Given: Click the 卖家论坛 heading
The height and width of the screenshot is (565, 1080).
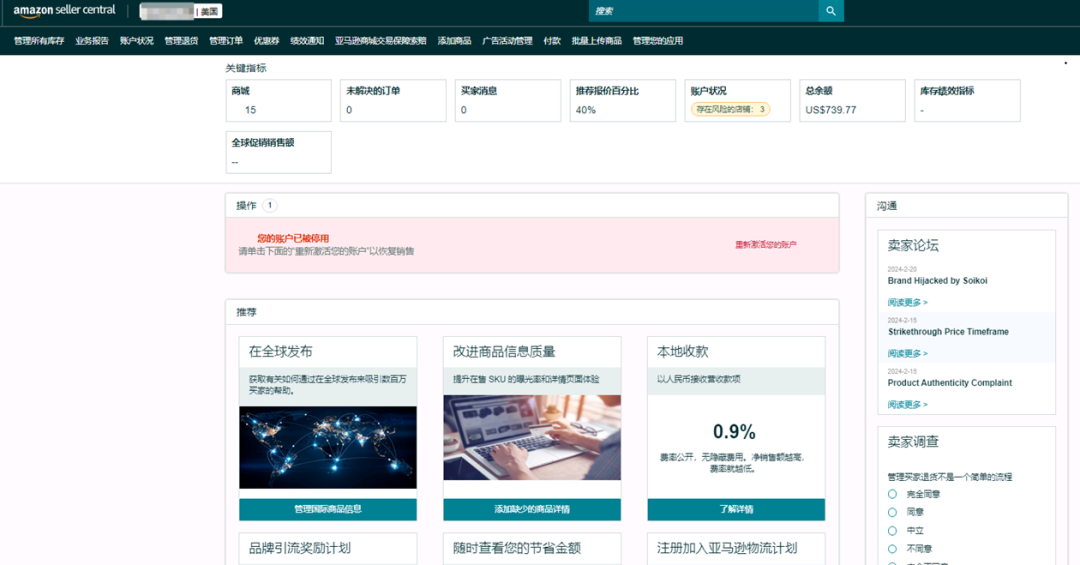Looking at the screenshot, I should click(x=913, y=245).
